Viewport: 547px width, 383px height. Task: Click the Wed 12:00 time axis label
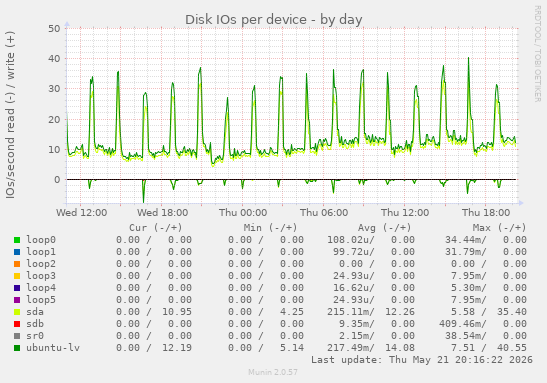point(82,212)
